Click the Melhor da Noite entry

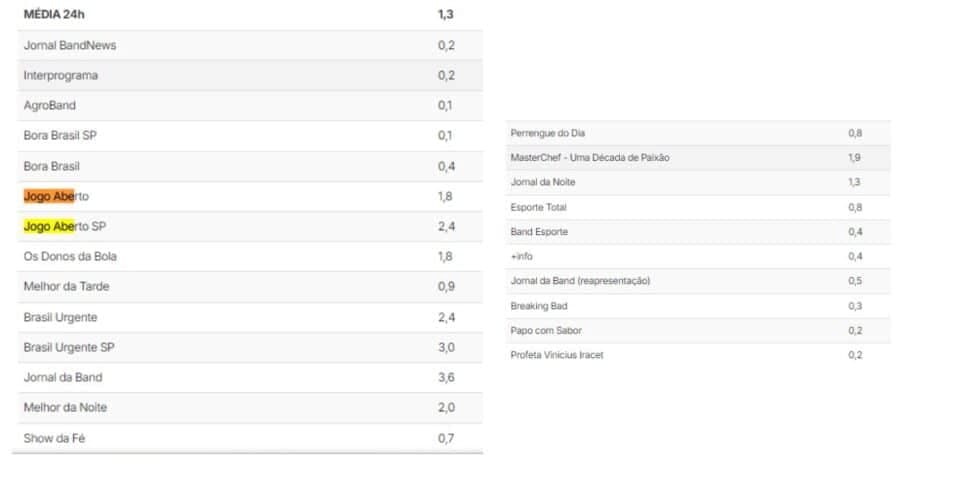point(250,408)
